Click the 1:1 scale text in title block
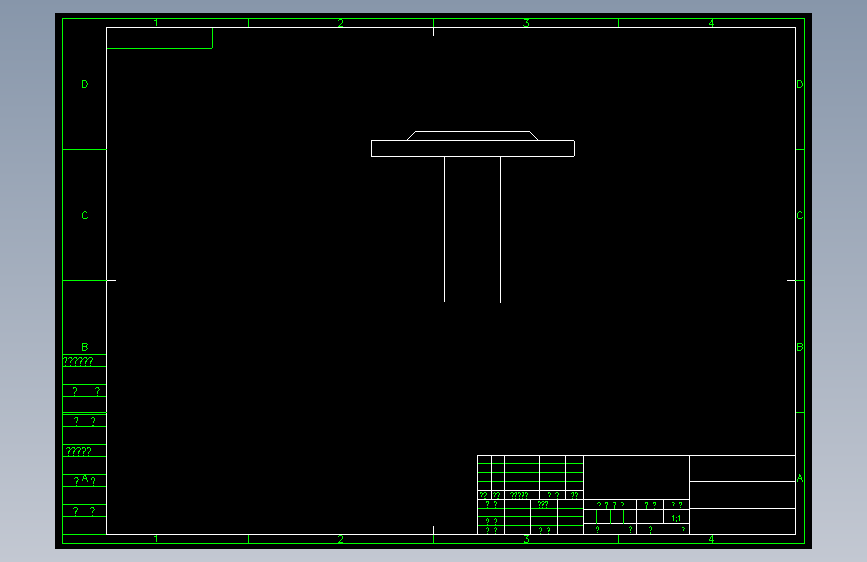867x562 pixels. point(676,518)
